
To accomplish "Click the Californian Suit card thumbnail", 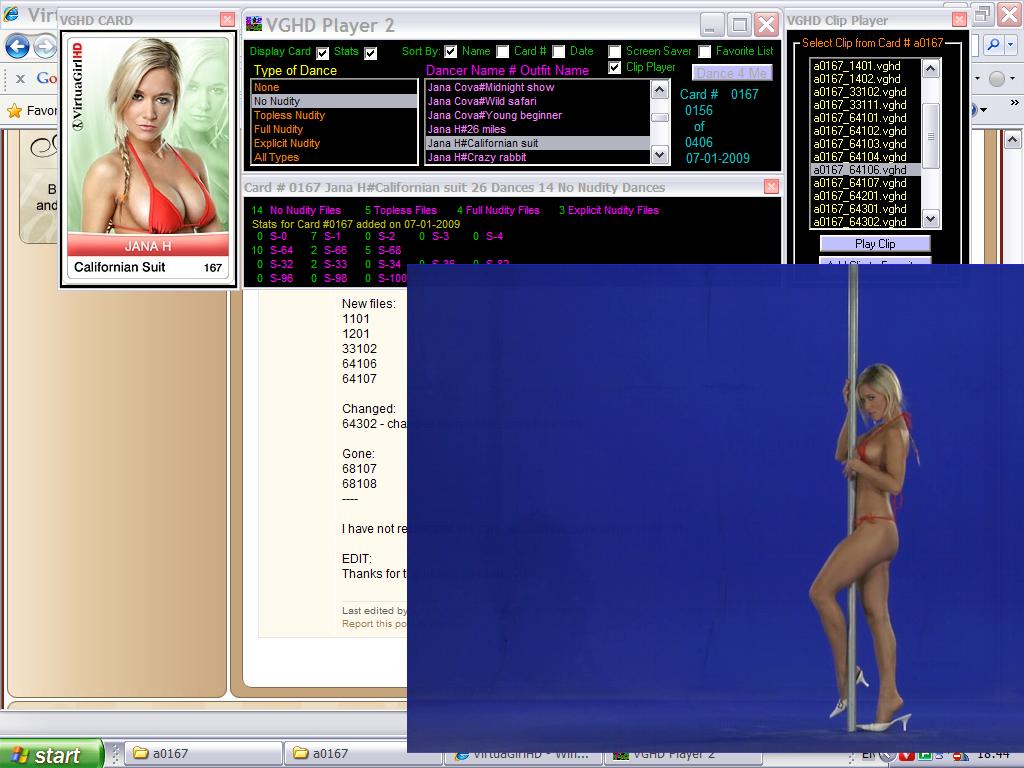I will point(148,159).
